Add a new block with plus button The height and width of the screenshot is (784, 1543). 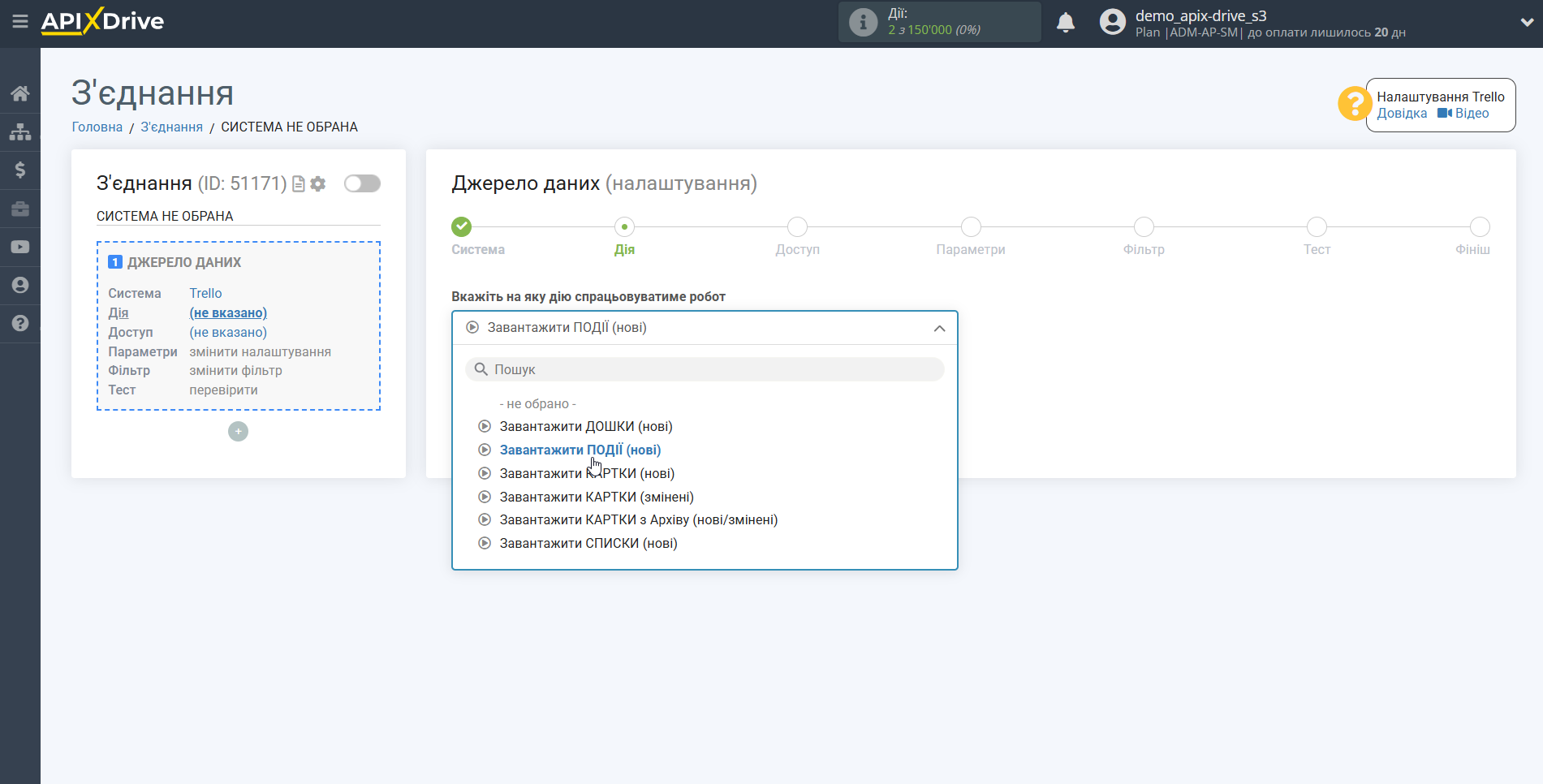point(238,432)
